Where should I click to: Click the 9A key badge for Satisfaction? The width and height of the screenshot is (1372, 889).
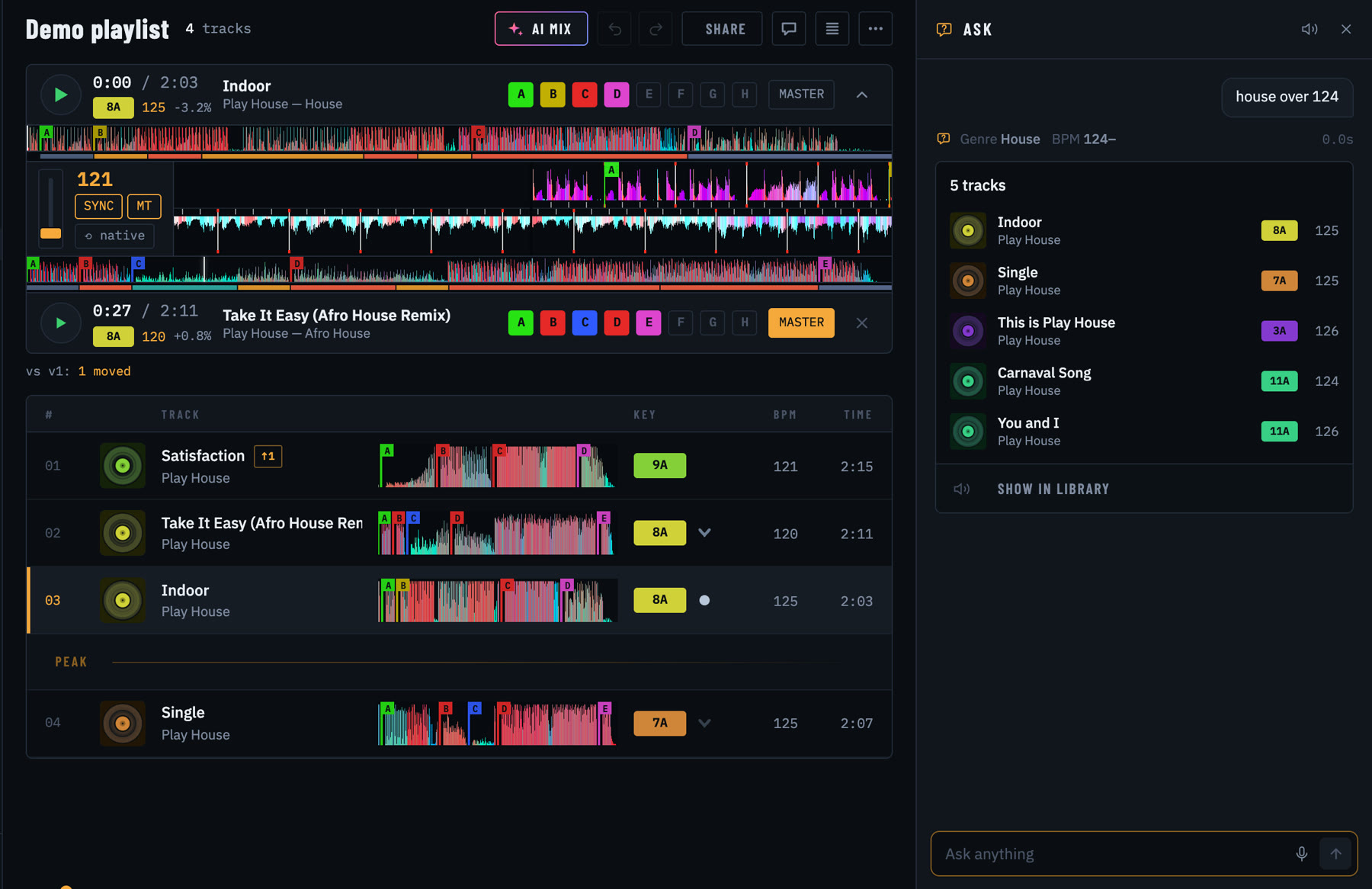click(x=660, y=465)
